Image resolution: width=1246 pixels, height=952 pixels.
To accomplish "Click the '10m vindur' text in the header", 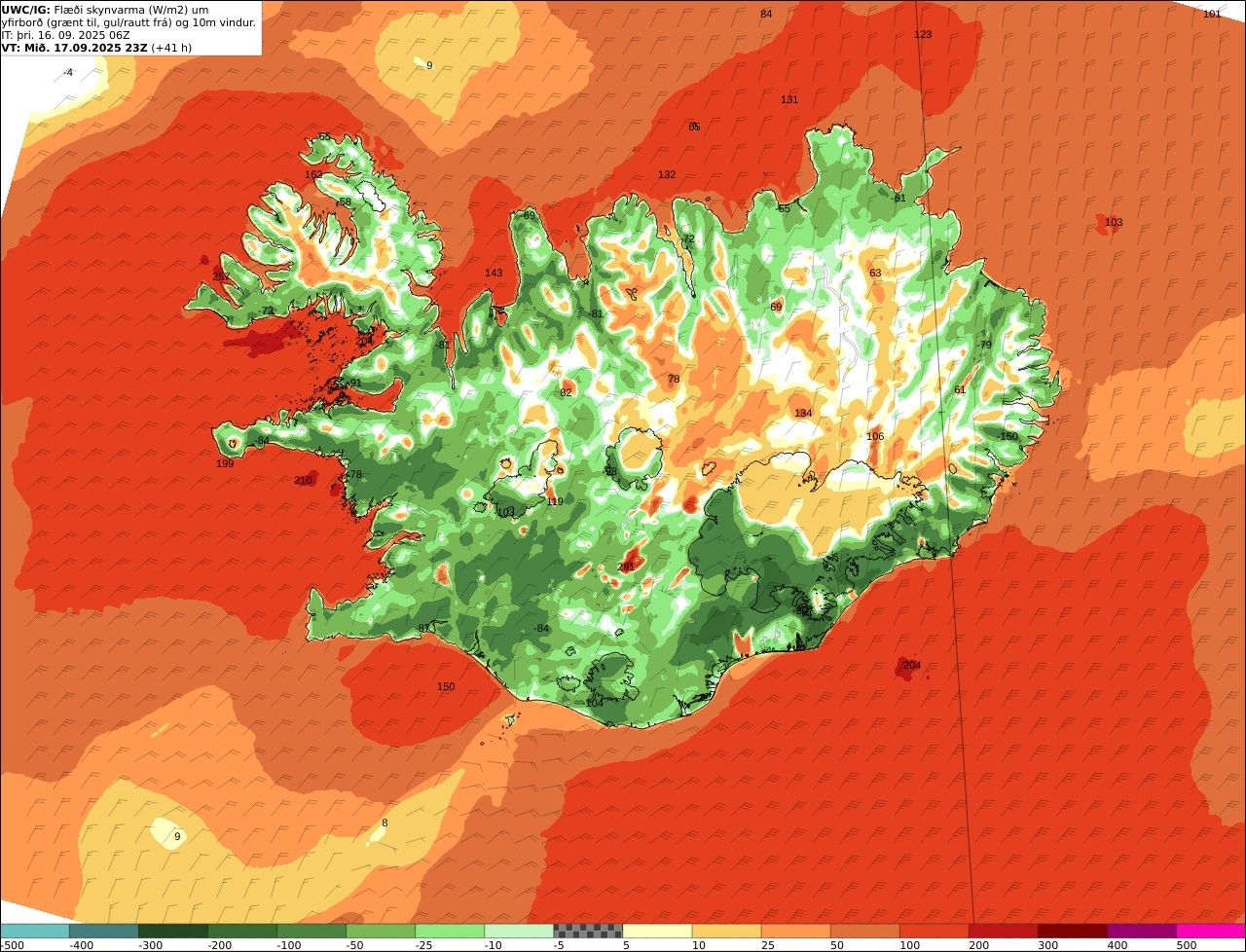I will 225,22.
